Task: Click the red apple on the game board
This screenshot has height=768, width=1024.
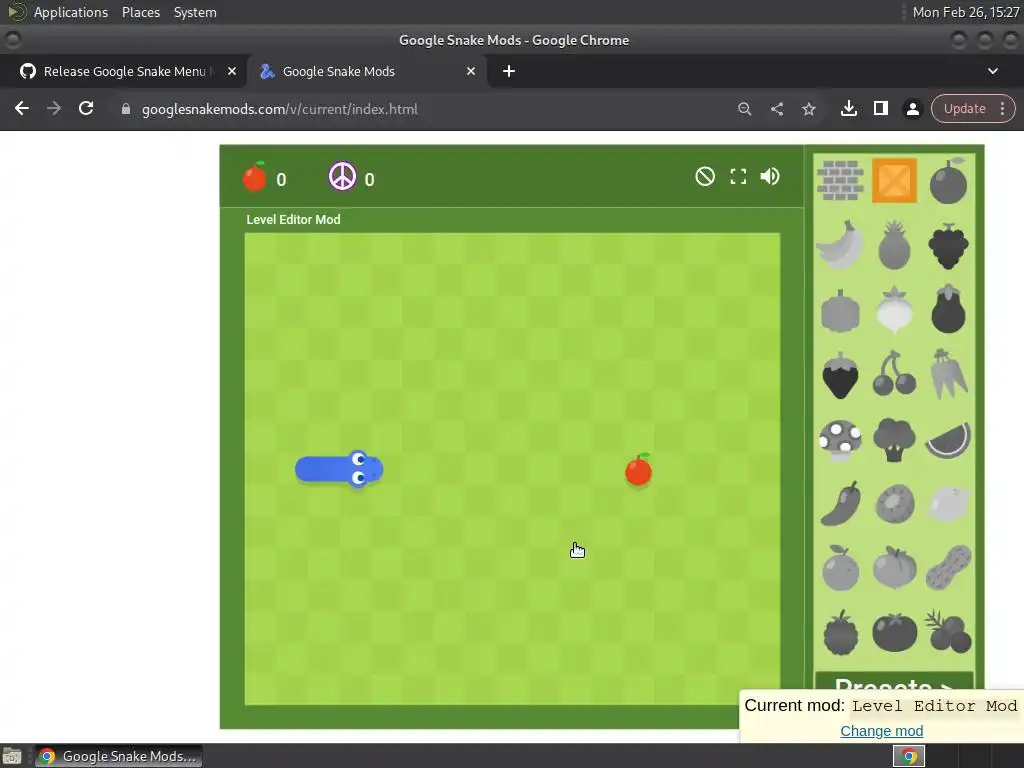Action: point(638,470)
